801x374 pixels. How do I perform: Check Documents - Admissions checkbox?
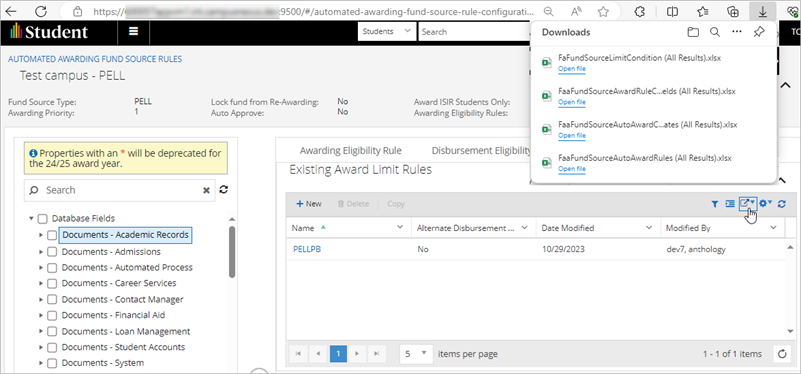(52, 252)
